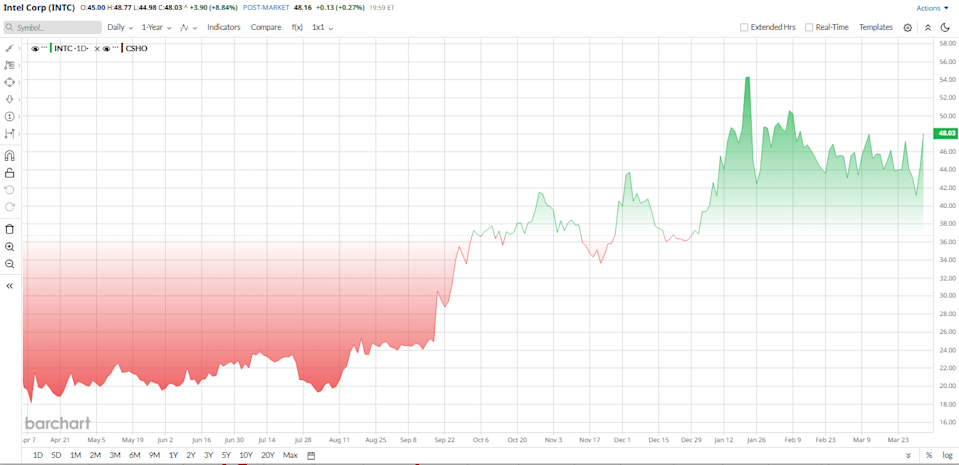This screenshot has width=959, height=465.
Task: Enable the Real-Time checkbox
Action: [x=809, y=28]
